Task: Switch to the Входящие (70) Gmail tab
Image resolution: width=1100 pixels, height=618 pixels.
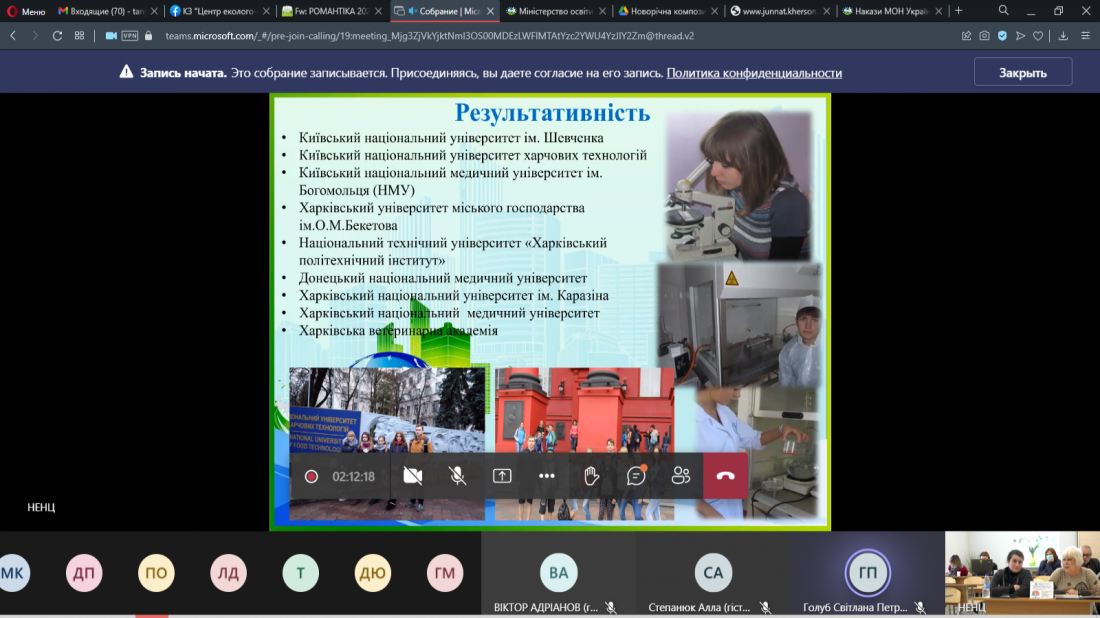Action: pyautogui.click(x=107, y=11)
